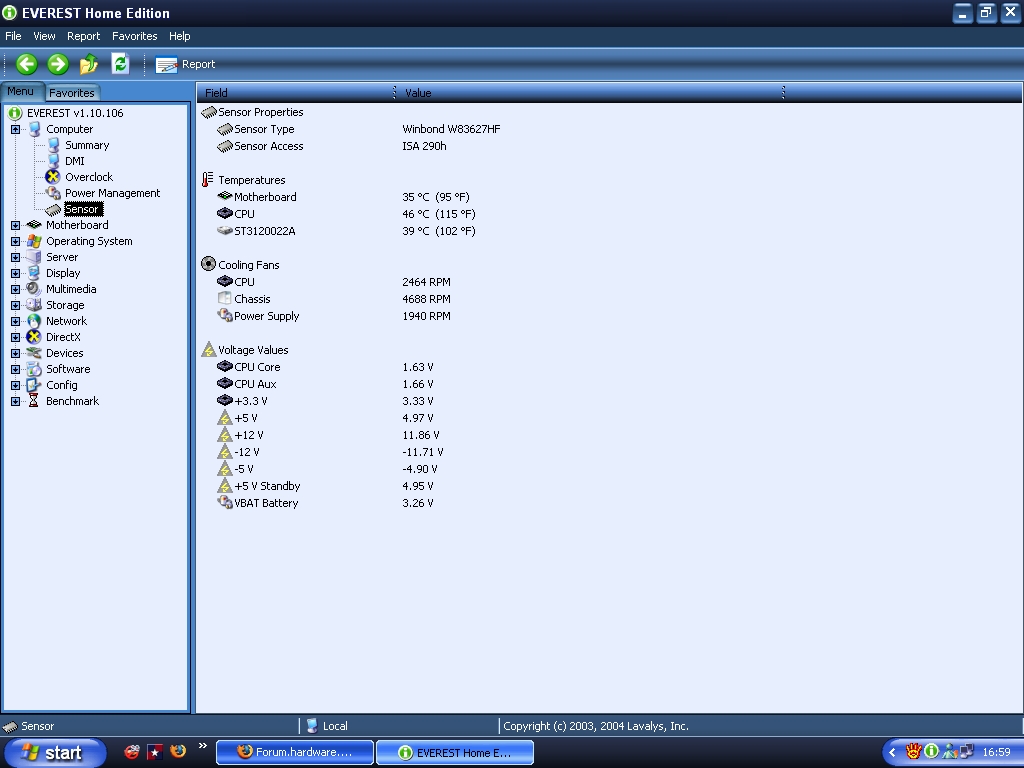Switch to Forum.hardware taskbar window
The height and width of the screenshot is (768, 1024).
tap(295, 752)
